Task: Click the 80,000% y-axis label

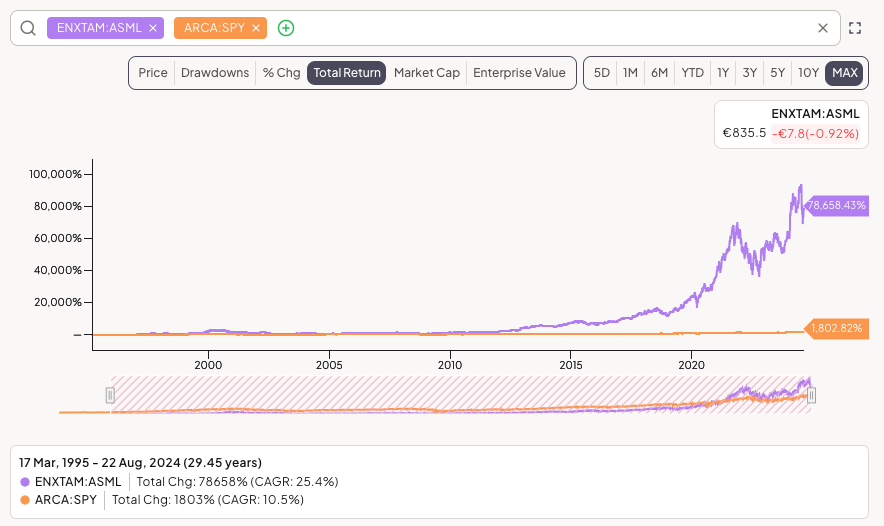Action: pos(58,206)
